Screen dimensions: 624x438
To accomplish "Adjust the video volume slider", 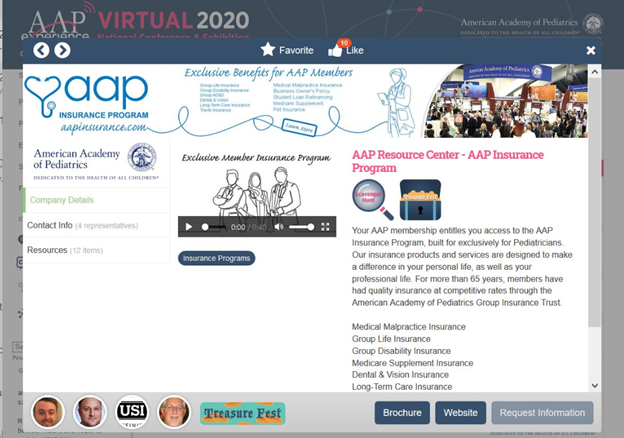I will click(x=301, y=227).
